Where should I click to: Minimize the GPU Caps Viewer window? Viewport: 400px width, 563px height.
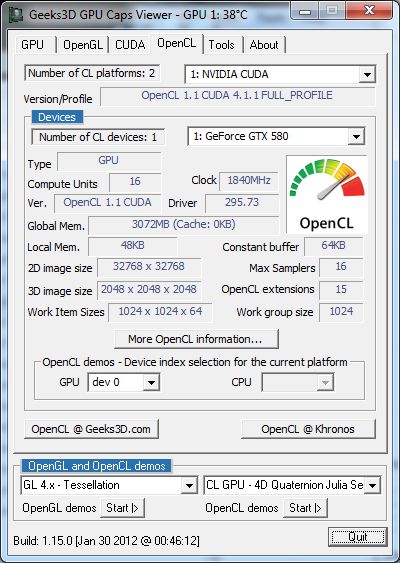305,11
